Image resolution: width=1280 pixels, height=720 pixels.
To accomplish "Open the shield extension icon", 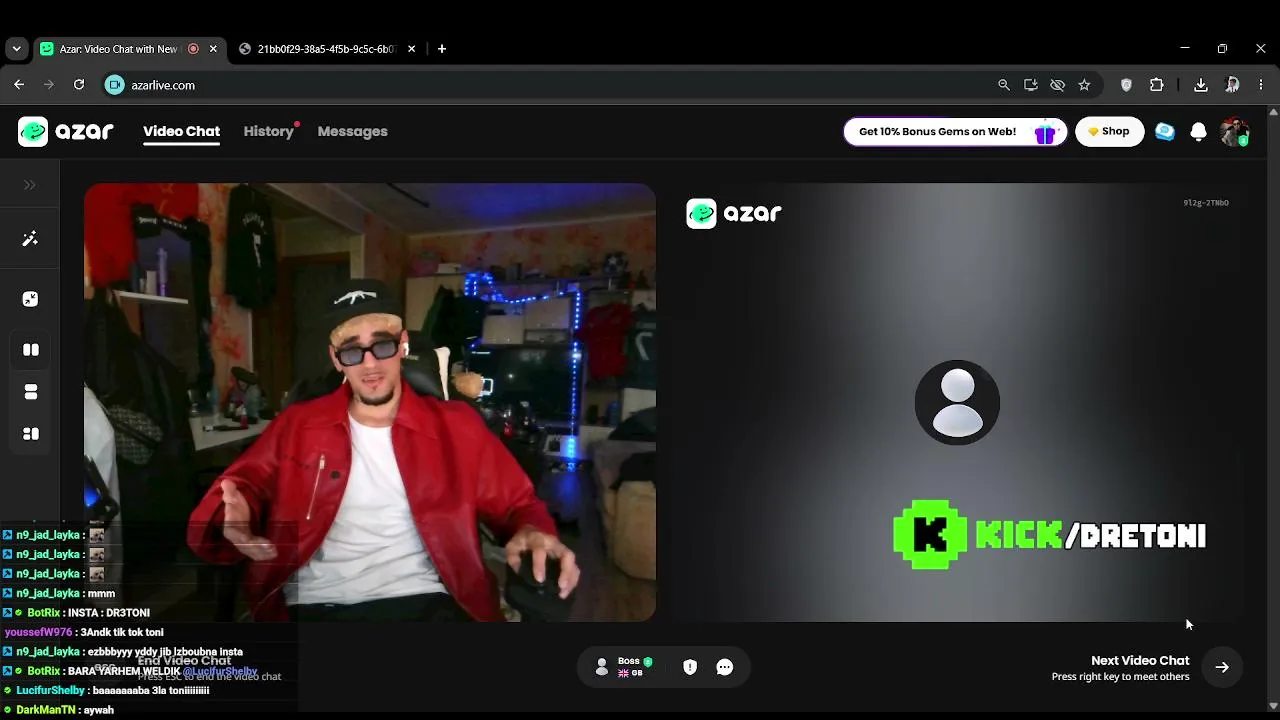I will click(x=1126, y=85).
